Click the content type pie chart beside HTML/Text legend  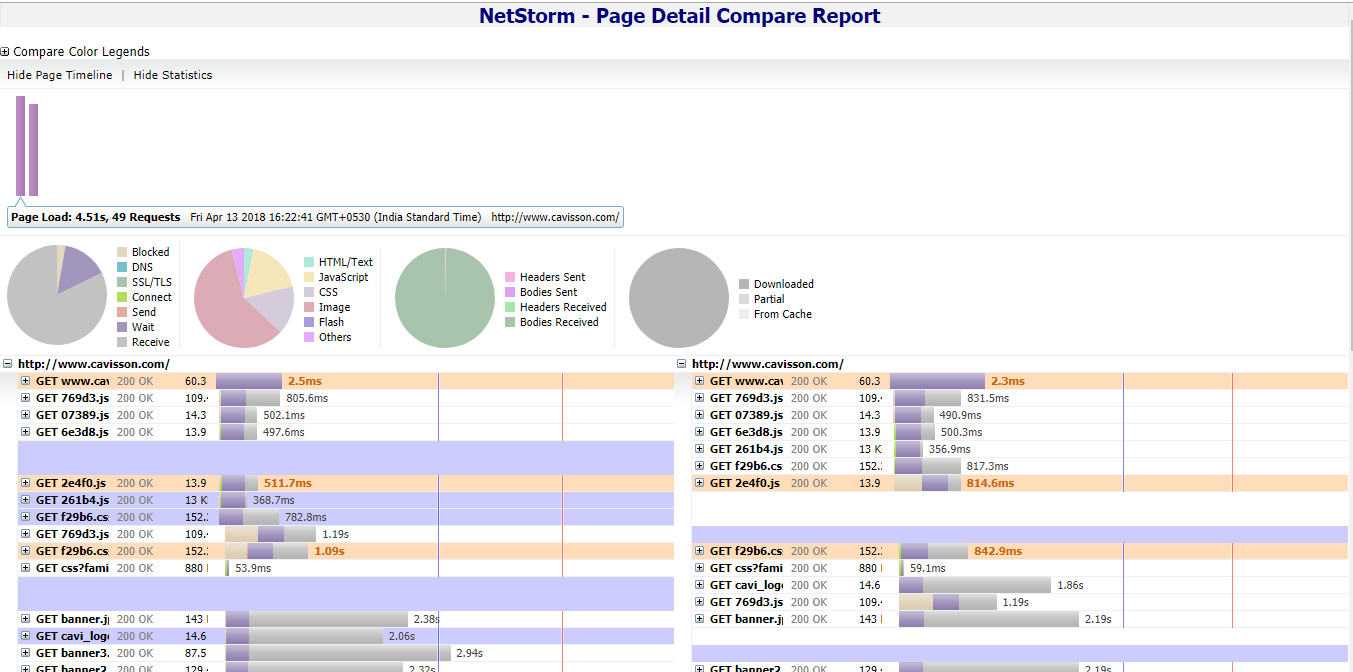click(244, 297)
